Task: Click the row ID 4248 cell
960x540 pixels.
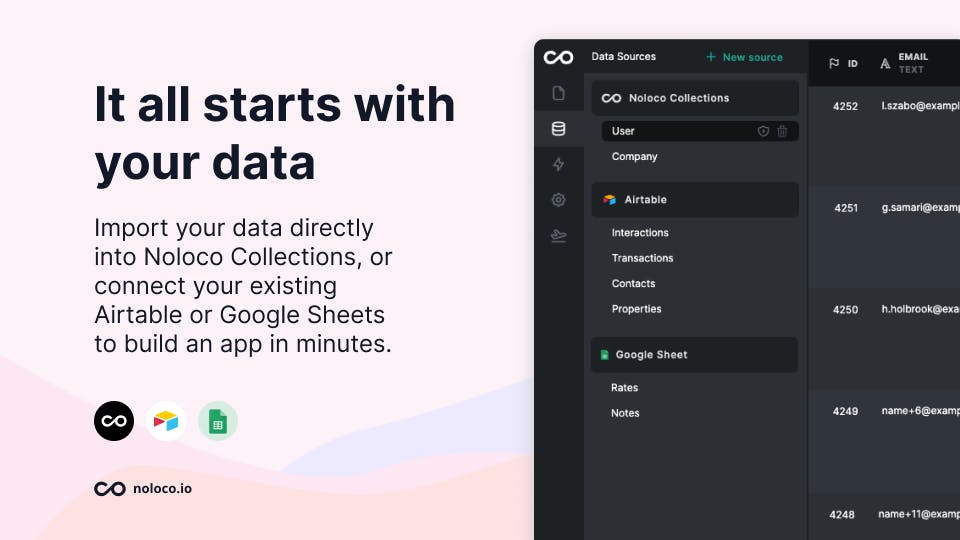Action: (842, 515)
